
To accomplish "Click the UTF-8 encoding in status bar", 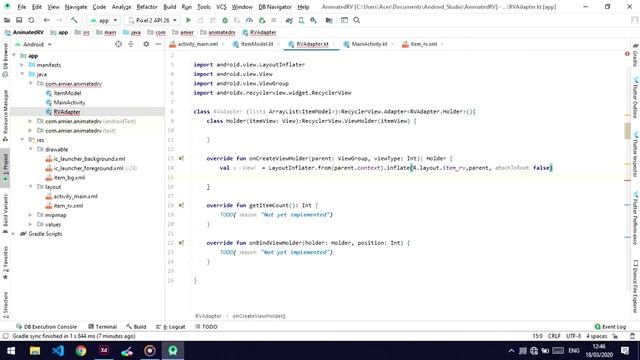I will coord(573,336).
